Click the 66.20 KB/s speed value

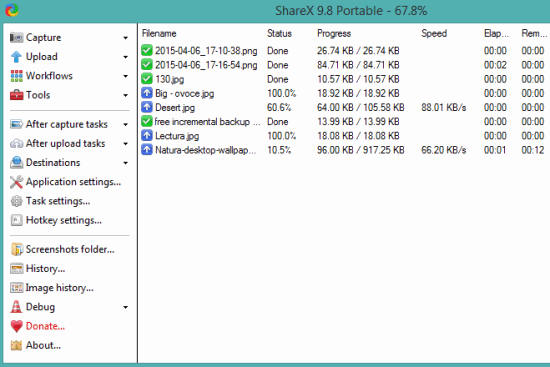coord(444,150)
